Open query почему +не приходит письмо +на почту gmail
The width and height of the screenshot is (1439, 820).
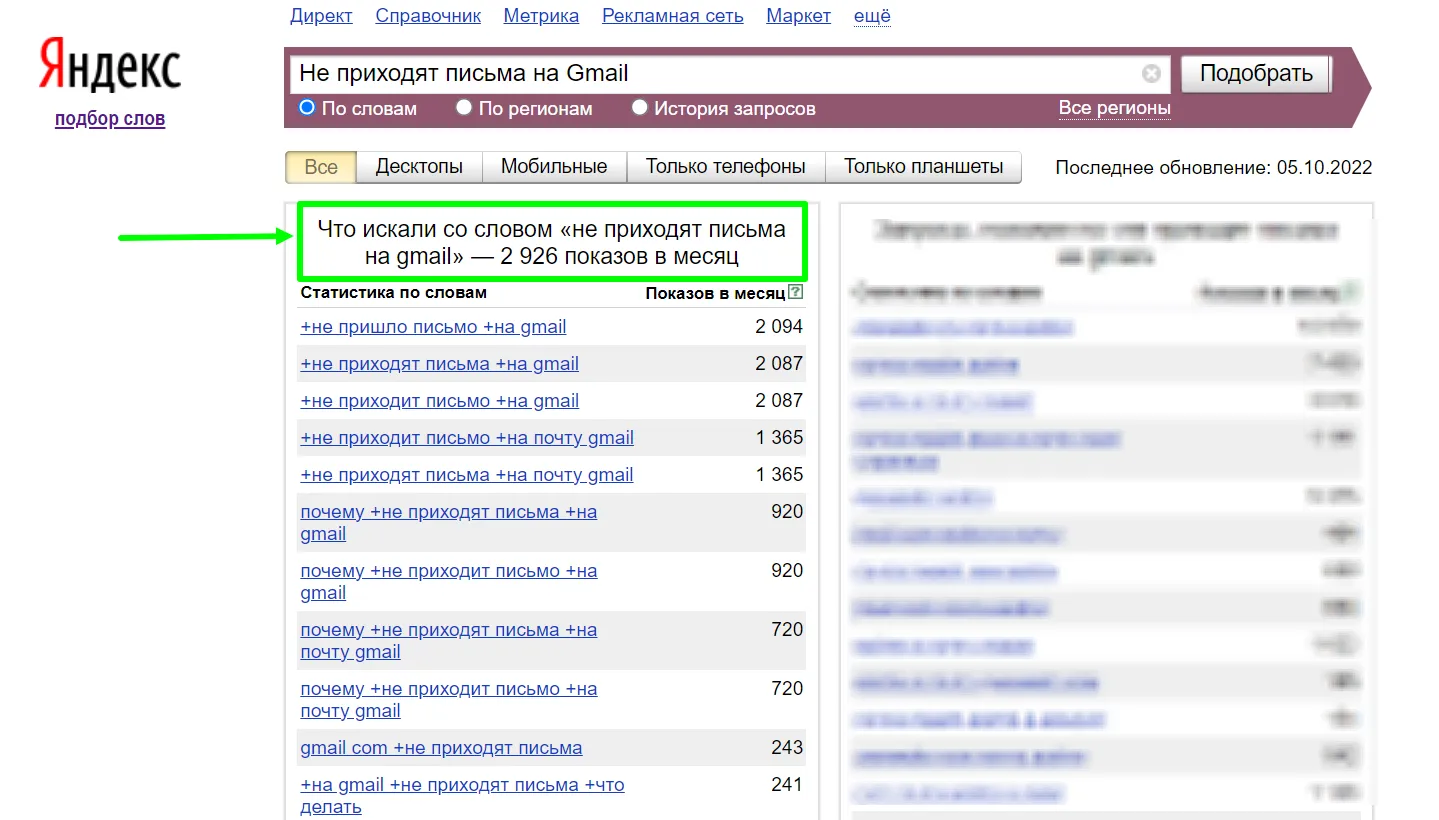coord(449,700)
